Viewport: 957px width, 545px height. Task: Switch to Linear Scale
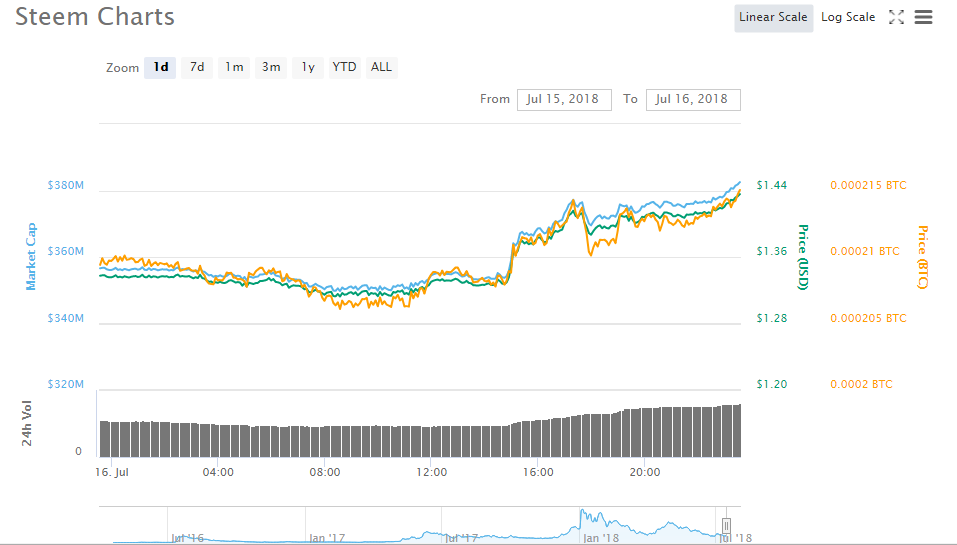point(773,17)
